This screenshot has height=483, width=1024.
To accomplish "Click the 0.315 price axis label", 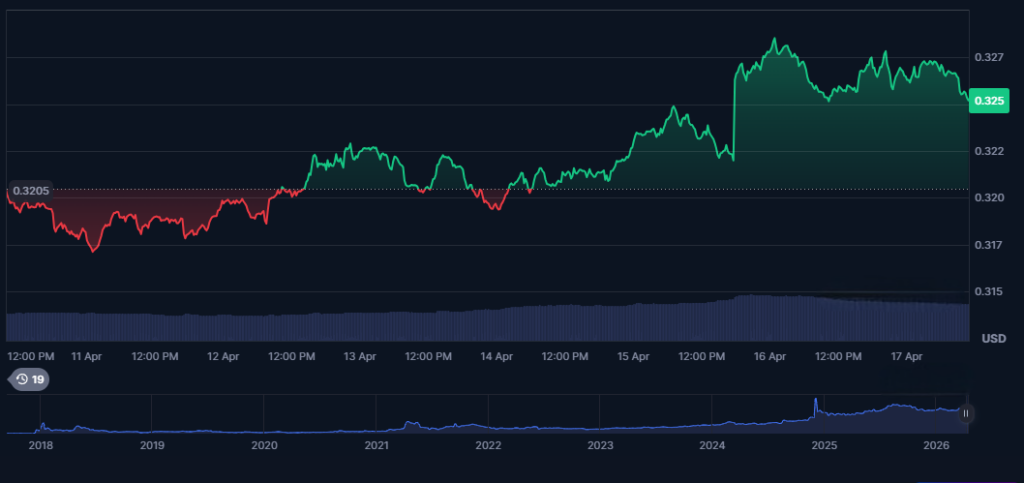I will pyautogui.click(x=988, y=292).
